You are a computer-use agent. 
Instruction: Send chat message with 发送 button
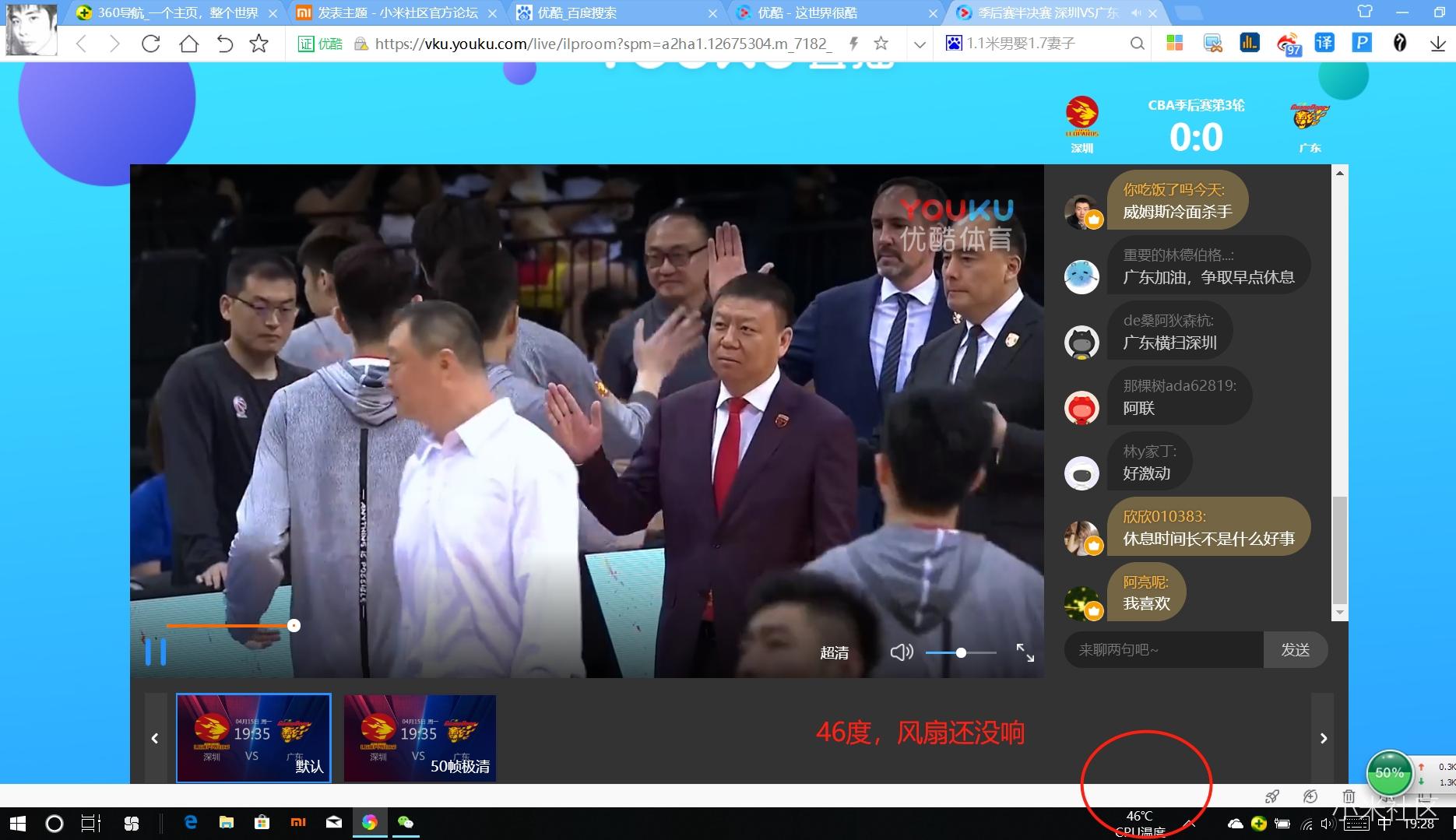(x=1296, y=649)
